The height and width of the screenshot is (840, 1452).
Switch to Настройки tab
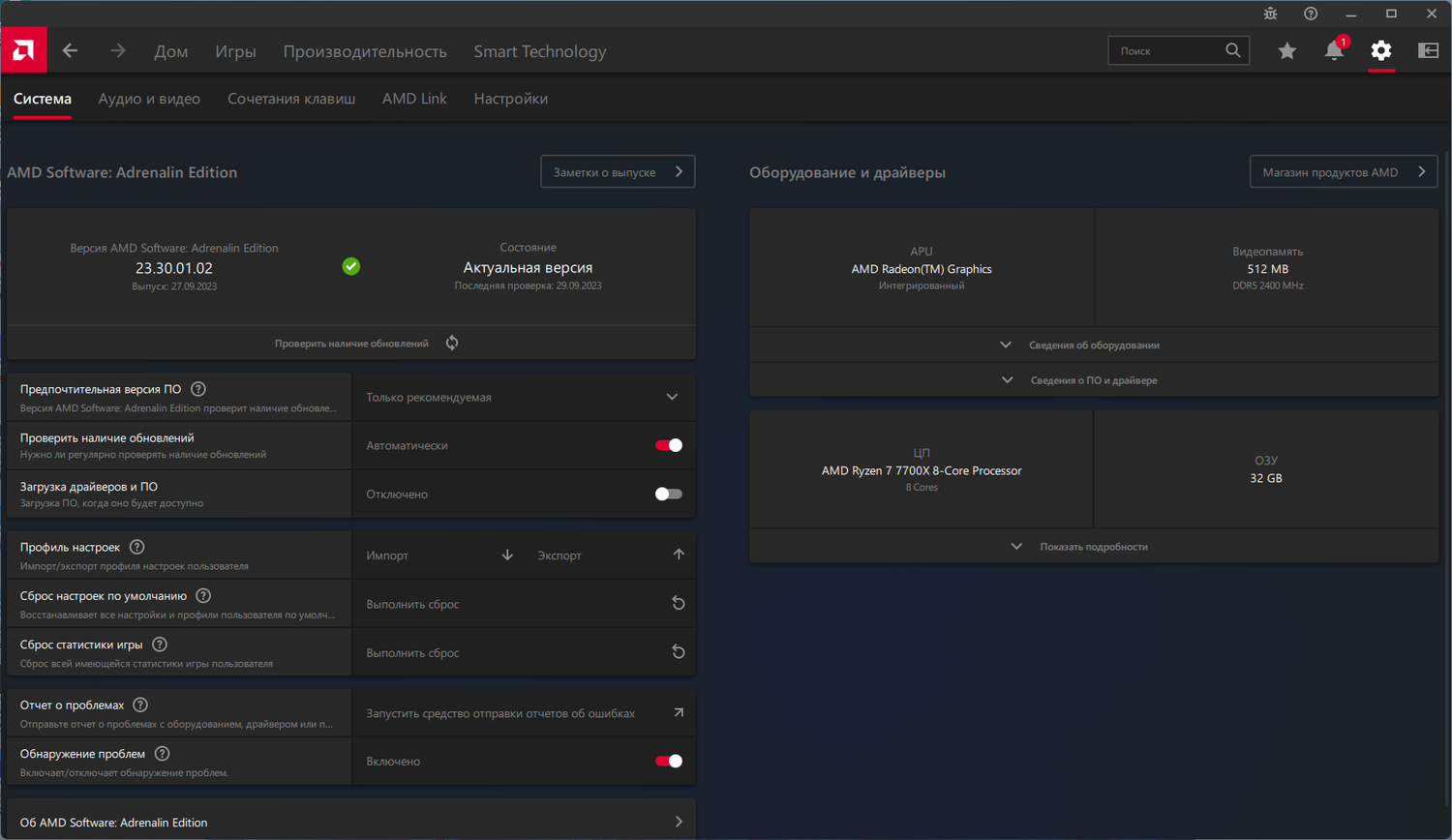pos(511,99)
